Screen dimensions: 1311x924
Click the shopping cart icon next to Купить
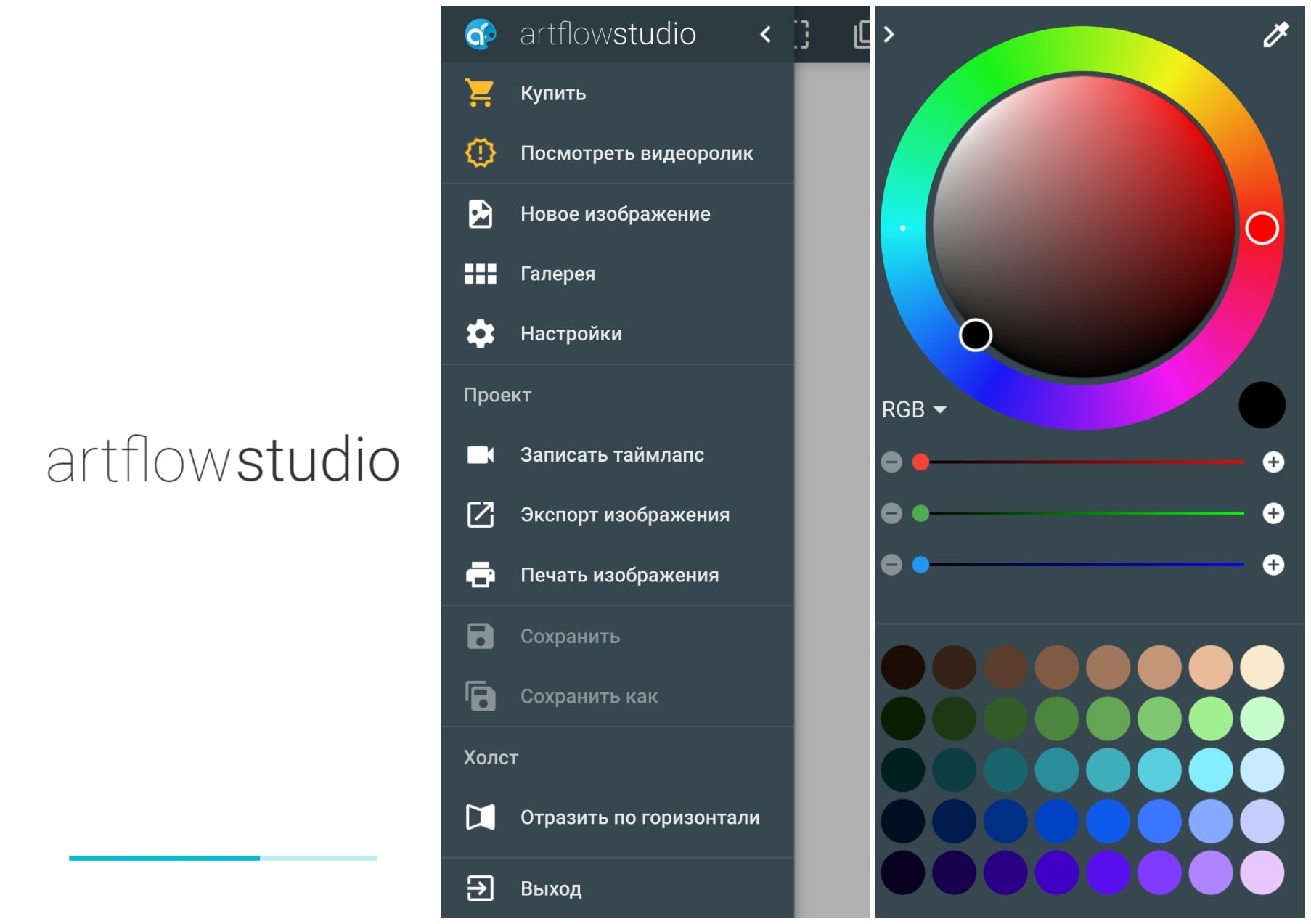tap(480, 93)
